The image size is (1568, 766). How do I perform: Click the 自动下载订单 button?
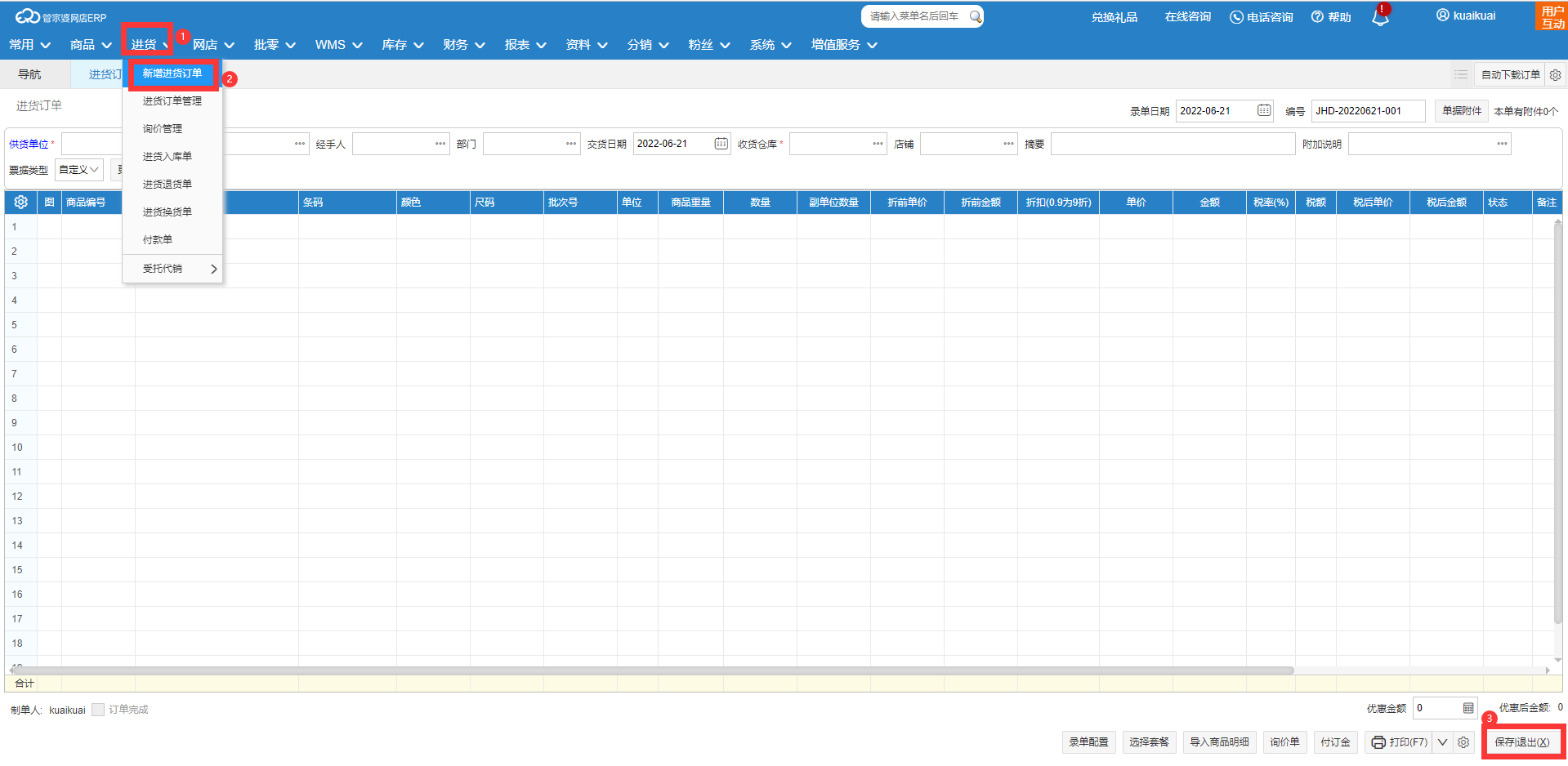tap(1510, 74)
